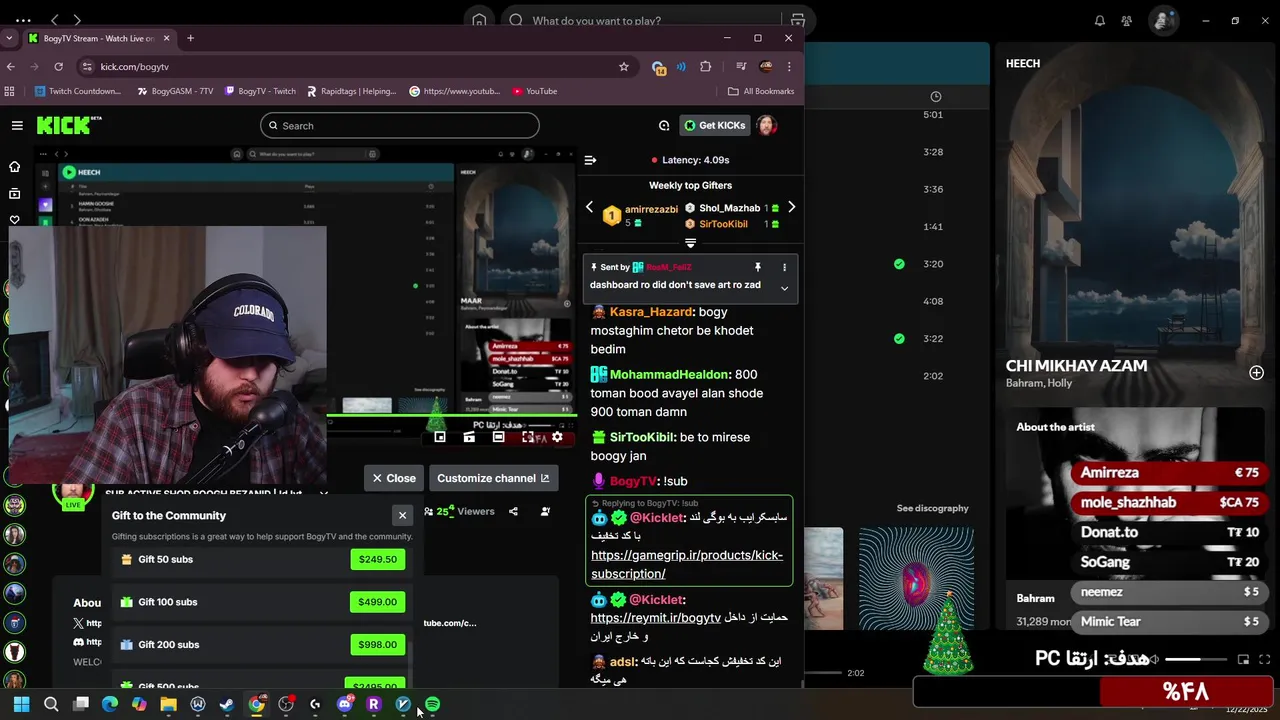
Task: Open Chrome extensions puzzle icon
Action: [706, 66]
